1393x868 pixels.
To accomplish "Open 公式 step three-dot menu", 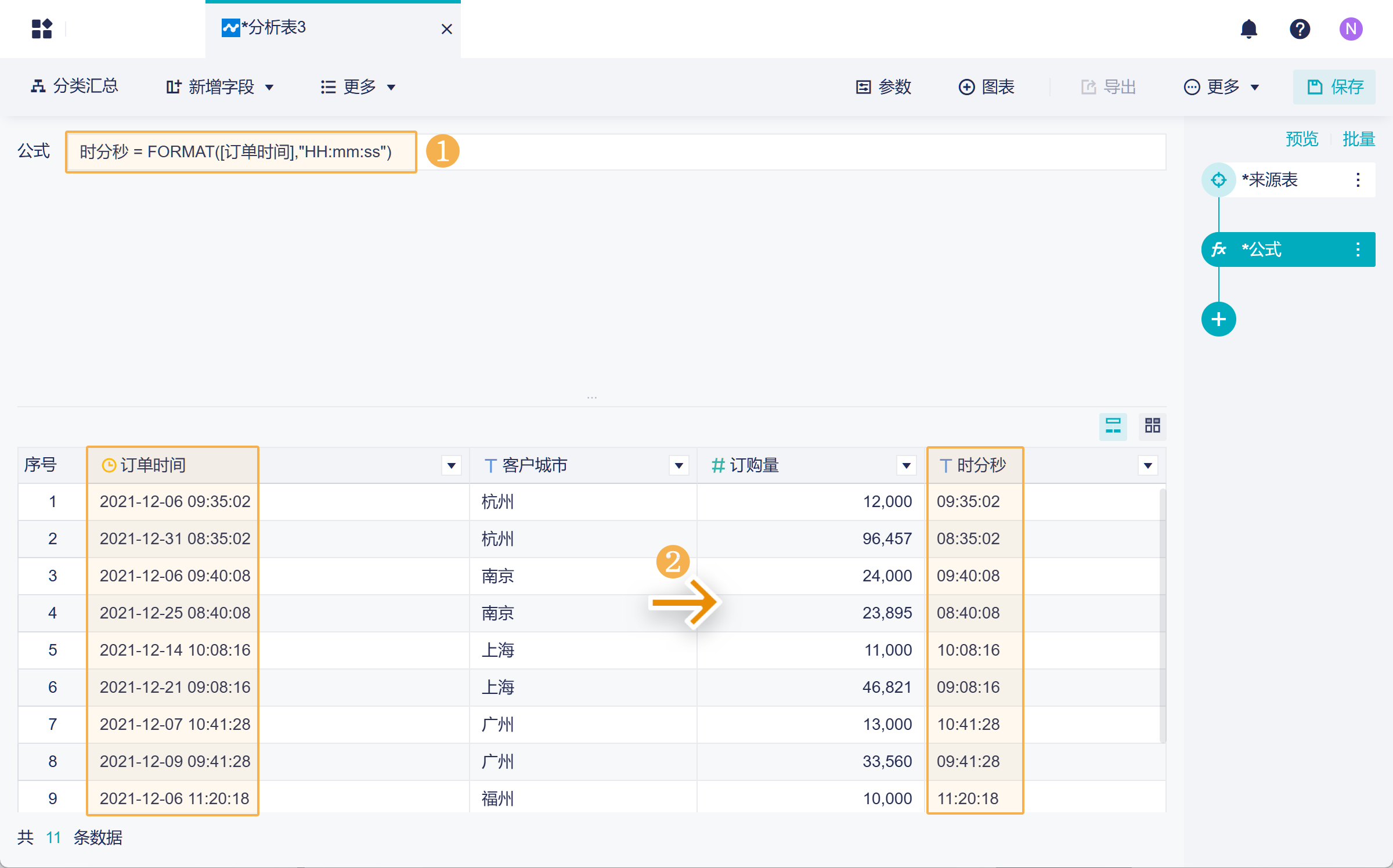I will tap(1358, 249).
